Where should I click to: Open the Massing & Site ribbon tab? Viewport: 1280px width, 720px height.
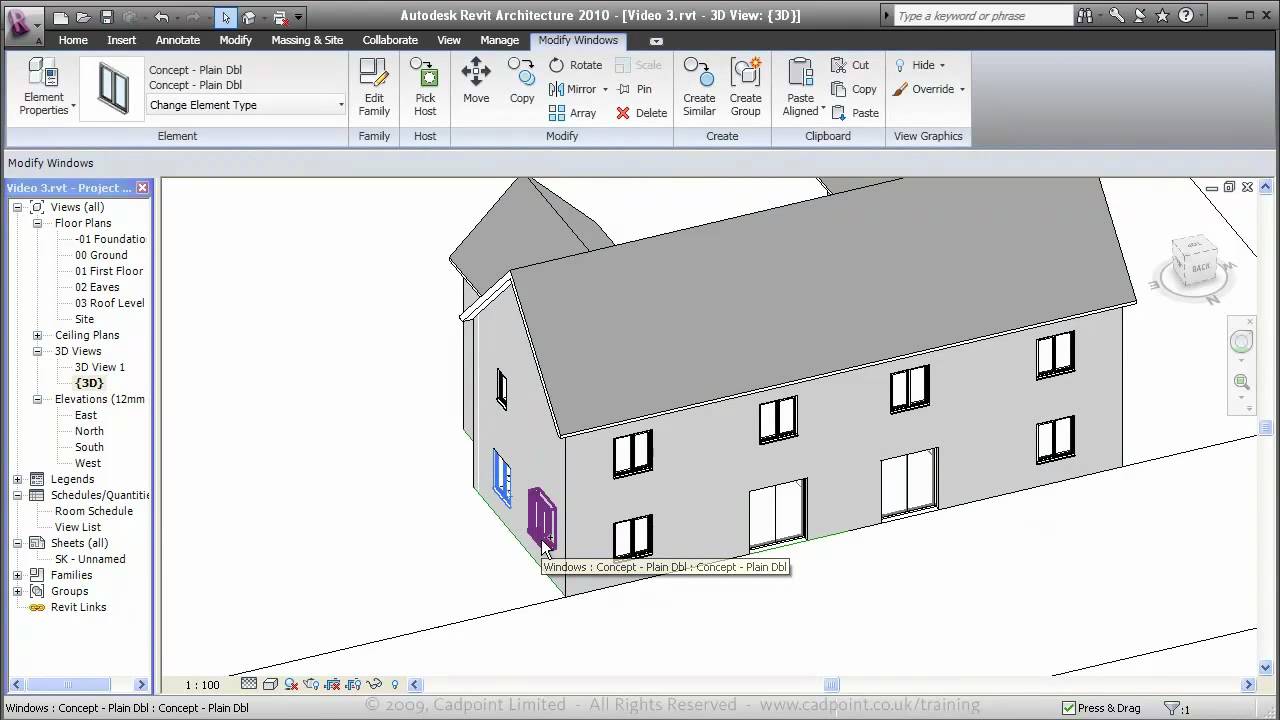point(307,40)
